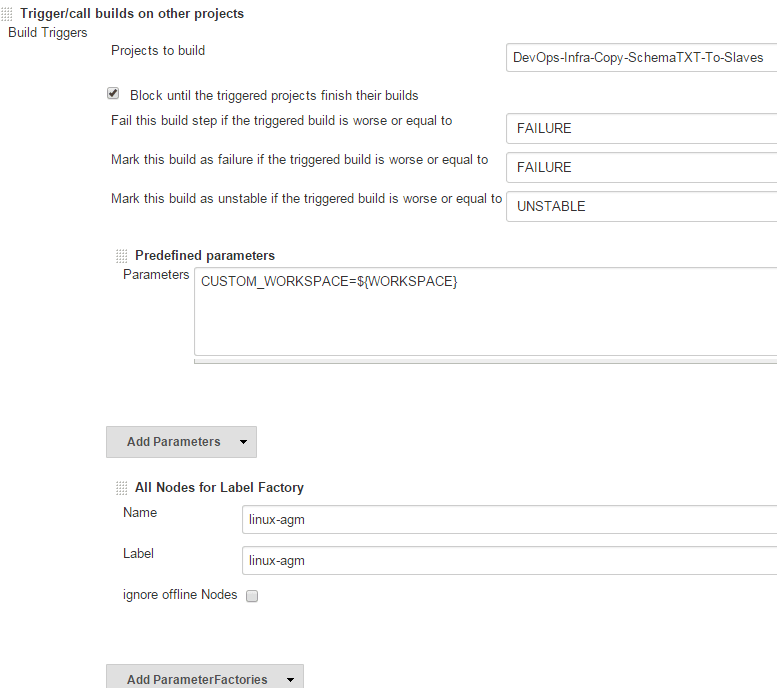Viewport: 777px width, 688px height.
Task: Open the Mark this build as failure dropdown
Action: [641, 167]
